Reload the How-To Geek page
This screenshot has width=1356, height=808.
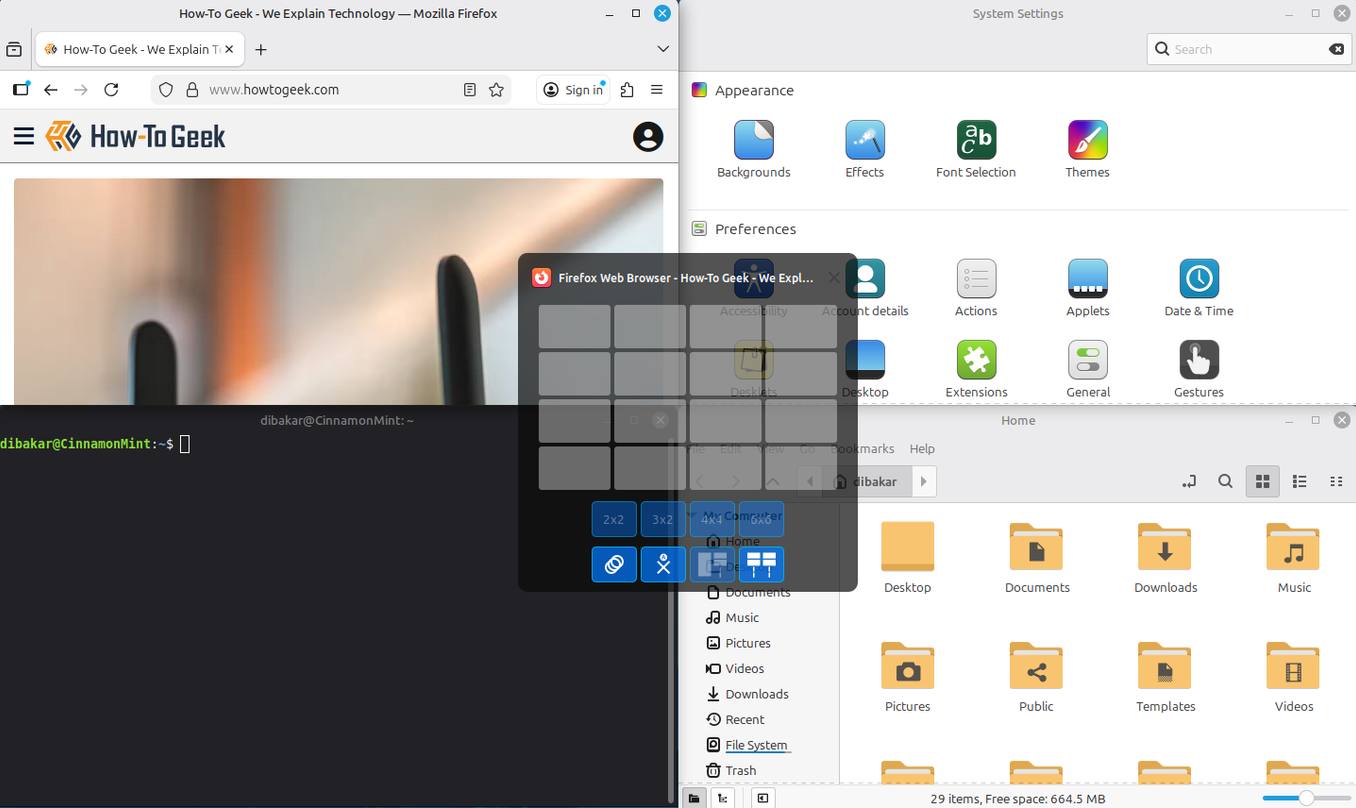click(x=111, y=90)
